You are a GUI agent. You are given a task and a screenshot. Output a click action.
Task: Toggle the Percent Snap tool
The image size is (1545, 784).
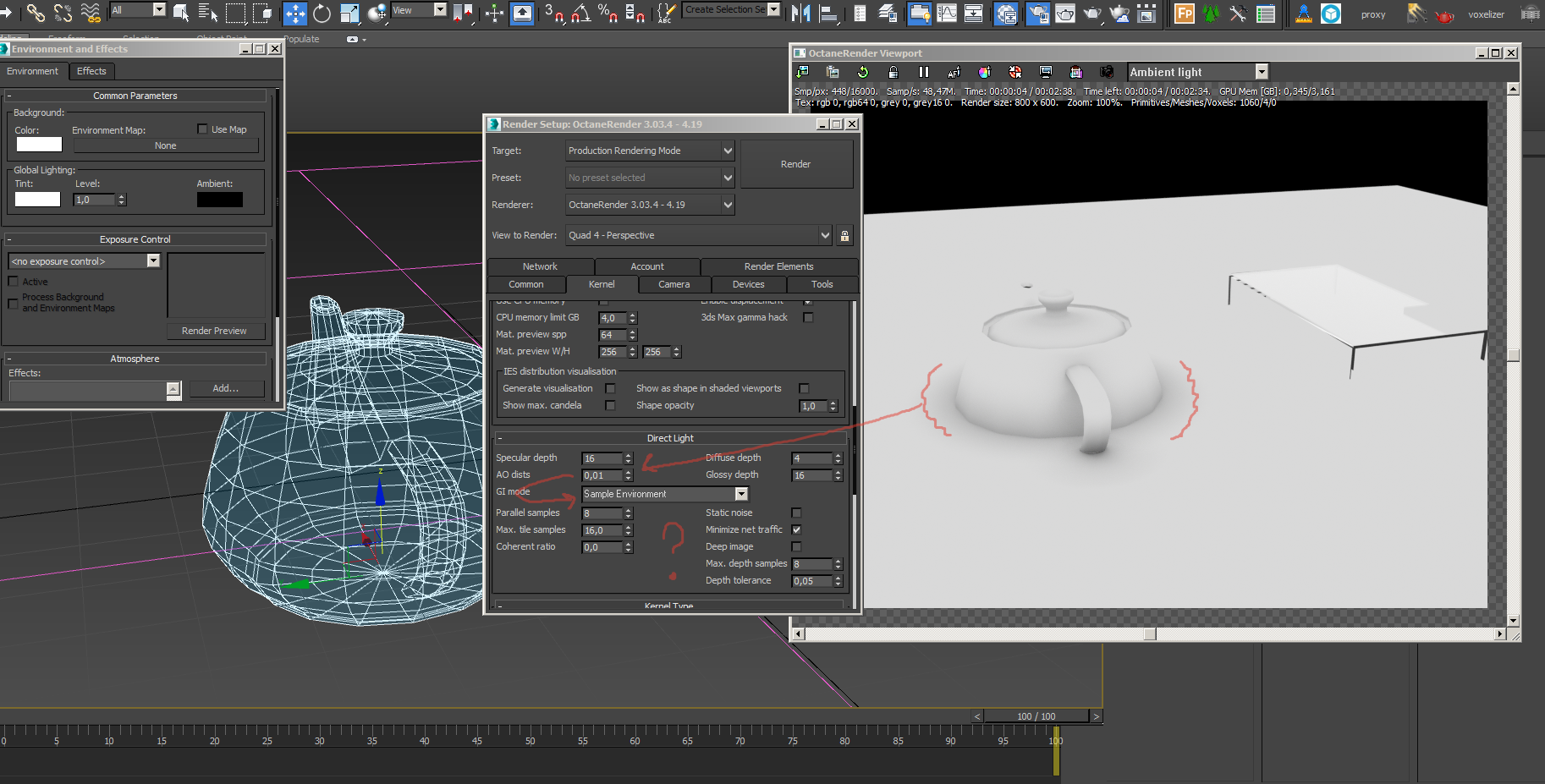(x=608, y=13)
